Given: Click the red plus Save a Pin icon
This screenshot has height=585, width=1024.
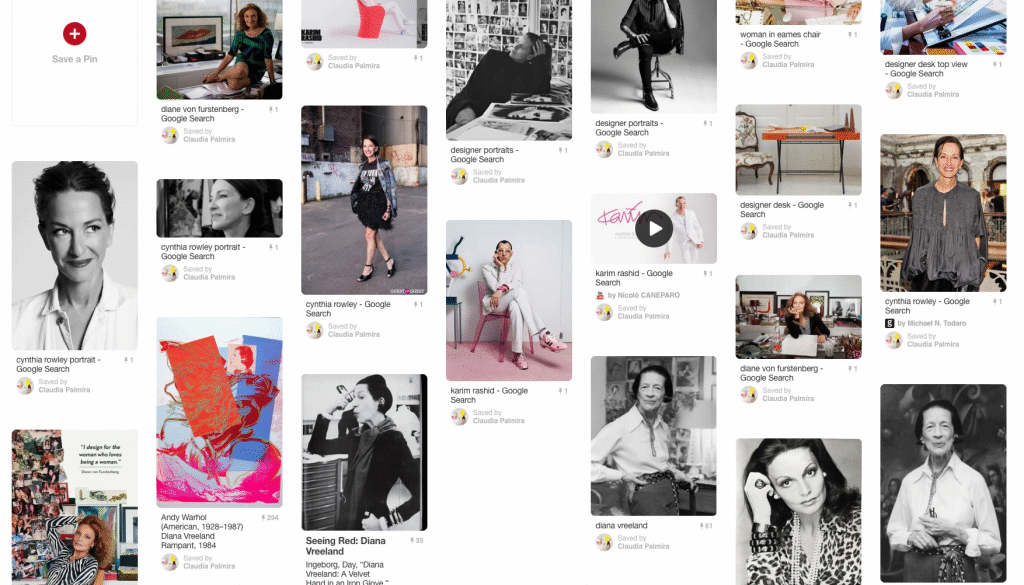Looking at the screenshot, I should point(74,34).
